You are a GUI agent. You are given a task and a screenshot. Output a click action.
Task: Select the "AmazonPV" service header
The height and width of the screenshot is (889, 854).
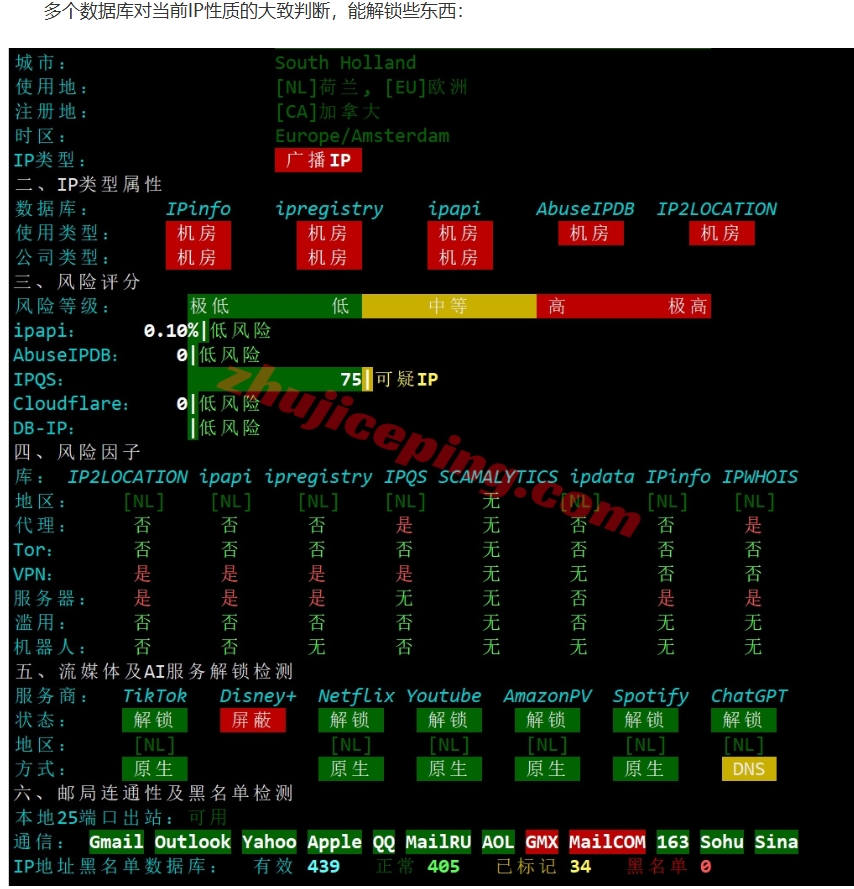coord(547,696)
